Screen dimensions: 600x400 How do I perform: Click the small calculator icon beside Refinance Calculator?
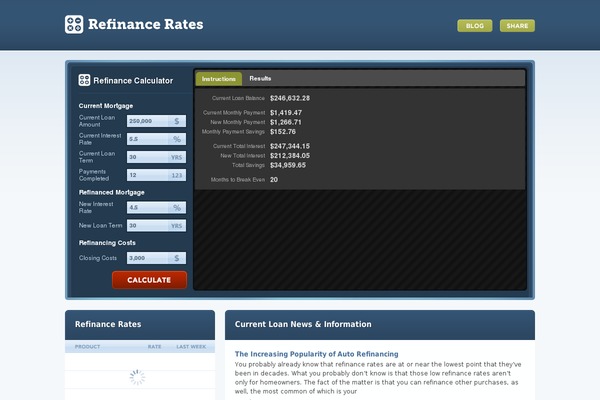pos(84,80)
